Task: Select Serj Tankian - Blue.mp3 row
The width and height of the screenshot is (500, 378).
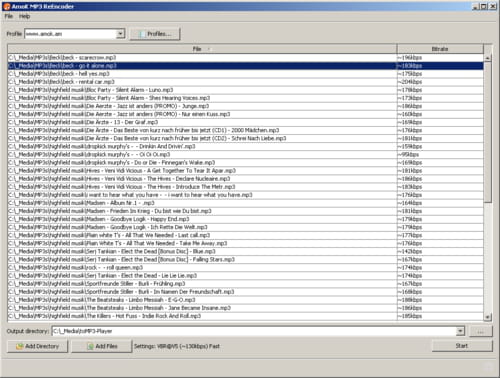Action: (245, 252)
